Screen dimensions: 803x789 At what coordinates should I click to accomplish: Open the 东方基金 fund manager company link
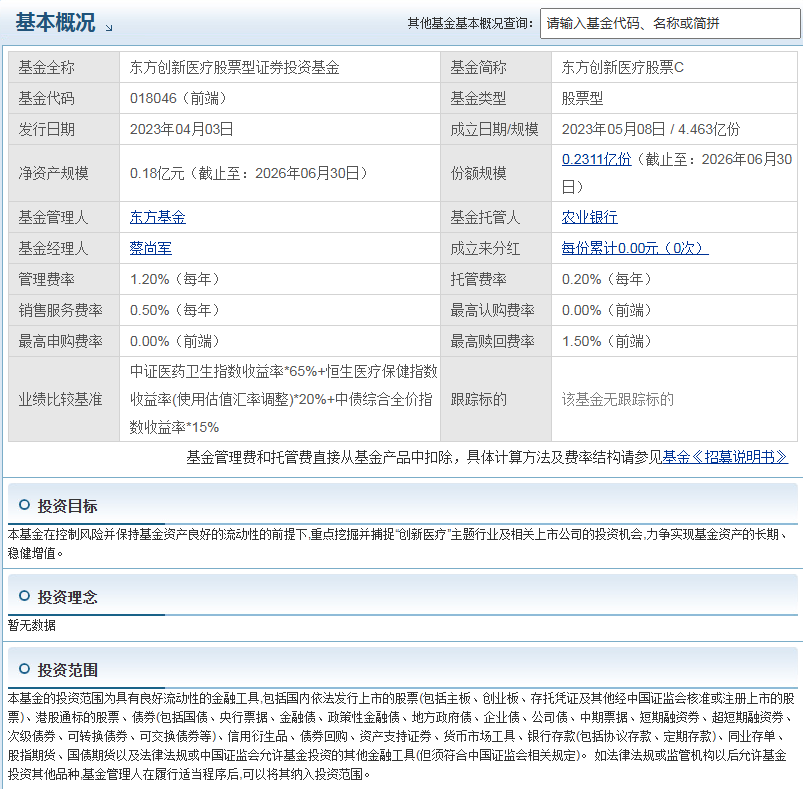pos(158,217)
